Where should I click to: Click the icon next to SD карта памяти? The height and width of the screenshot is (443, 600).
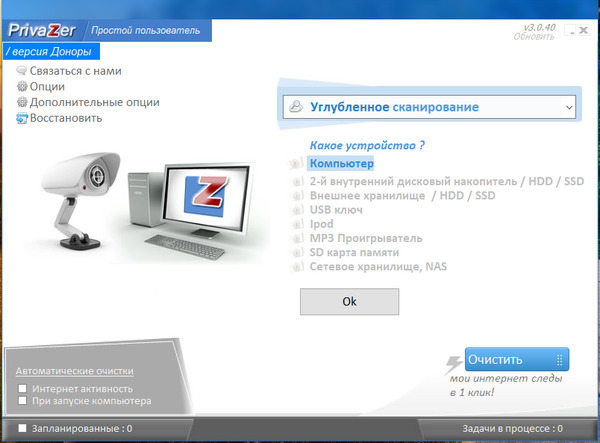297,254
